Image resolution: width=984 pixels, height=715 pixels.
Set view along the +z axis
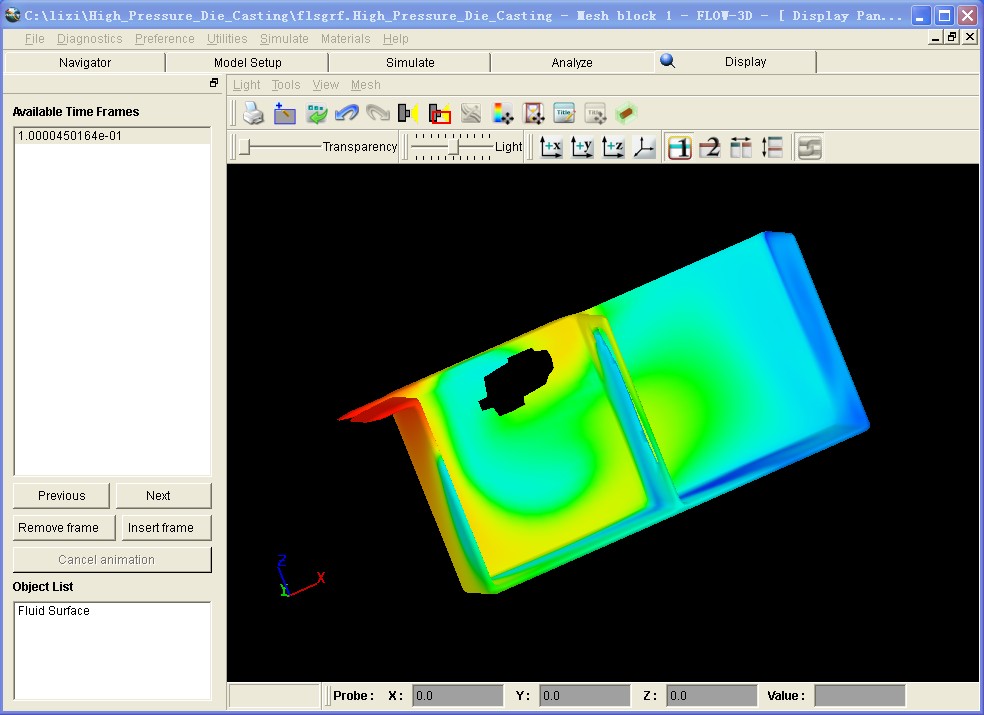click(x=613, y=148)
